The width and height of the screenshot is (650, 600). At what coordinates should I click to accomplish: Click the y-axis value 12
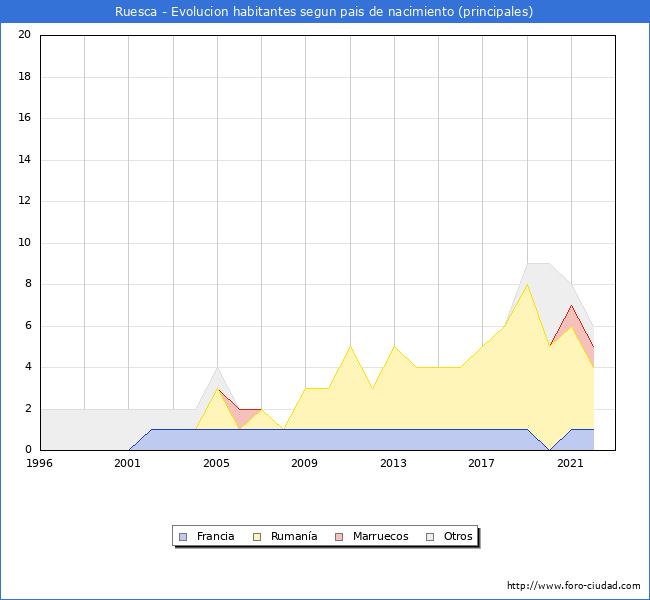click(25, 201)
